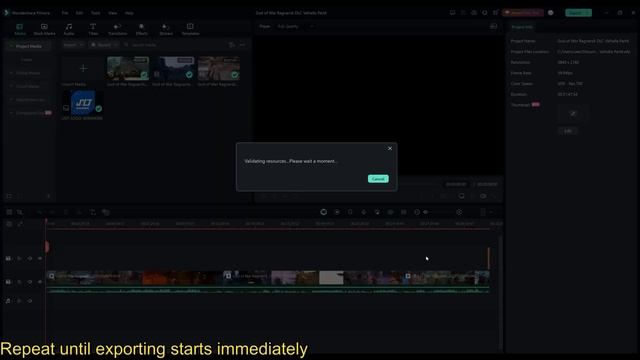Open the timeline settings gear icon
Screen dimensions: 640x360
click(459, 212)
